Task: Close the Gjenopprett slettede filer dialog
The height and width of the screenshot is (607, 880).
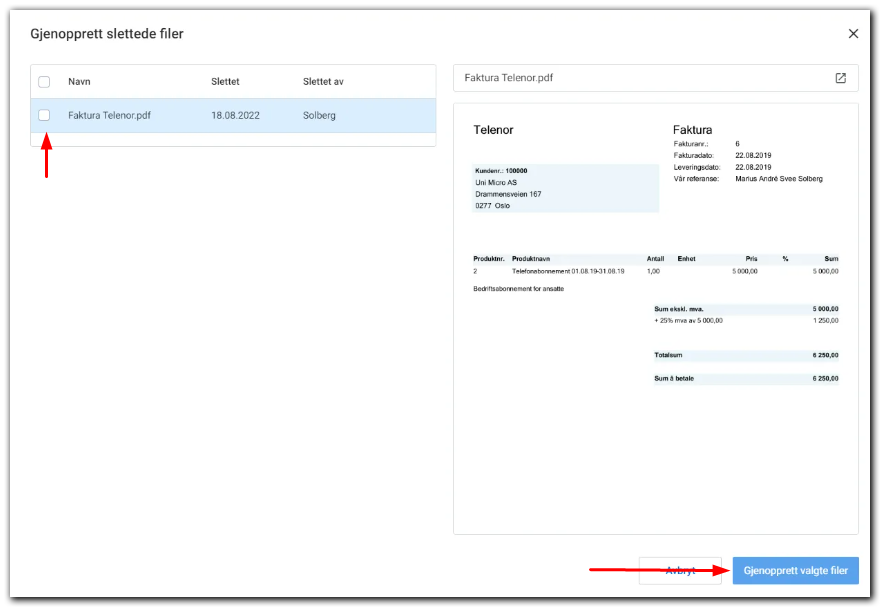Action: (x=853, y=34)
